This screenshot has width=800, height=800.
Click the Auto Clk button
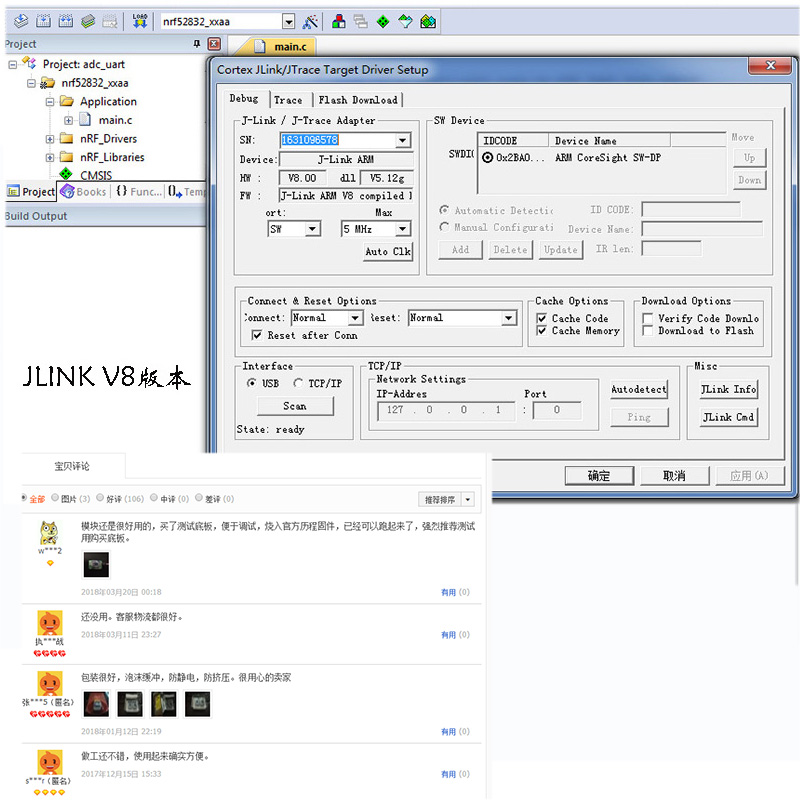click(x=388, y=251)
